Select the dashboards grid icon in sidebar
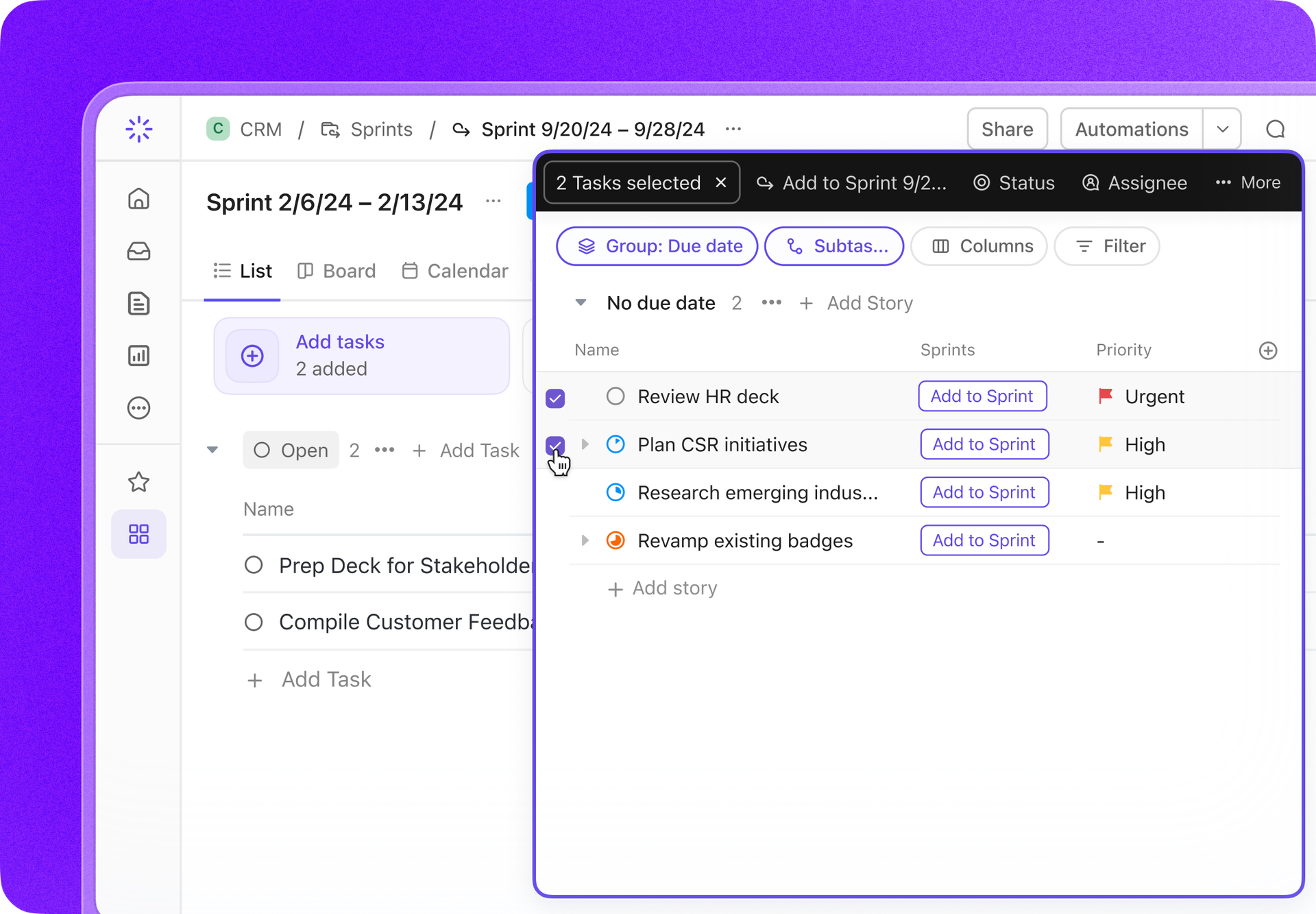Image resolution: width=1316 pixels, height=914 pixels. 138,532
